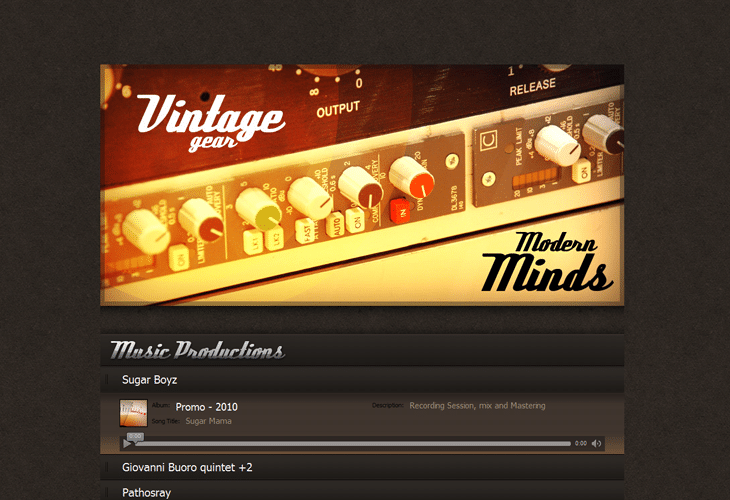Click the Vintage gear banner image
Screen dimensions: 730x500
click(x=362, y=185)
